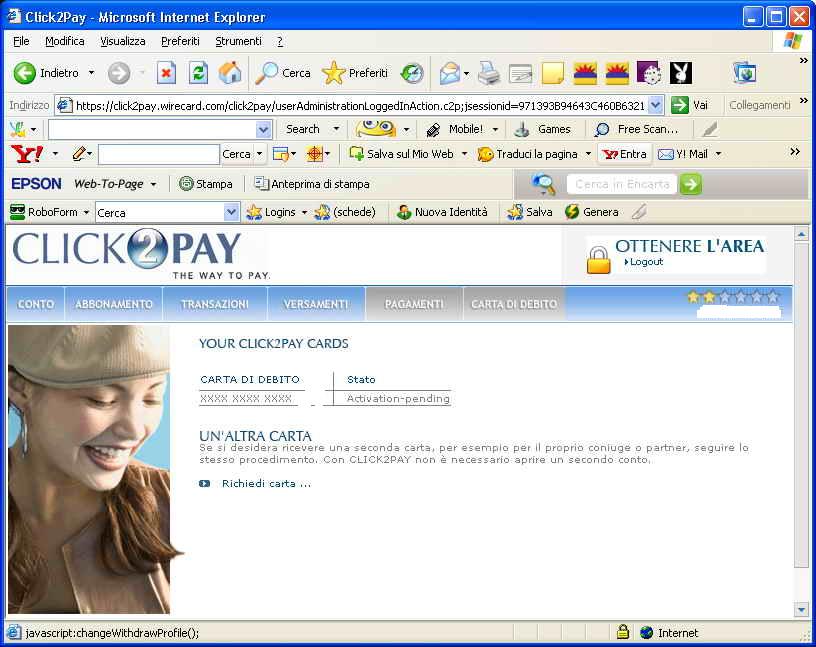The width and height of the screenshot is (816, 647).
Task: Expand the Search button dropdown arrow
Action: click(336, 129)
